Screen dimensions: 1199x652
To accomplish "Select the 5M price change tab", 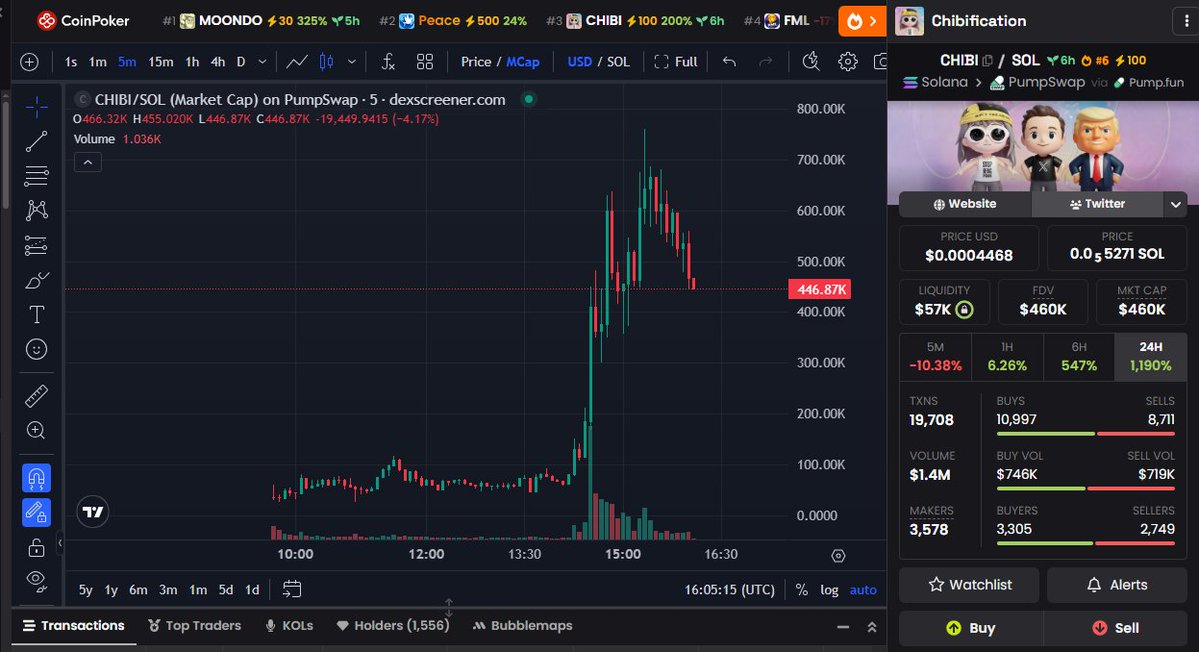I will (x=935, y=356).
